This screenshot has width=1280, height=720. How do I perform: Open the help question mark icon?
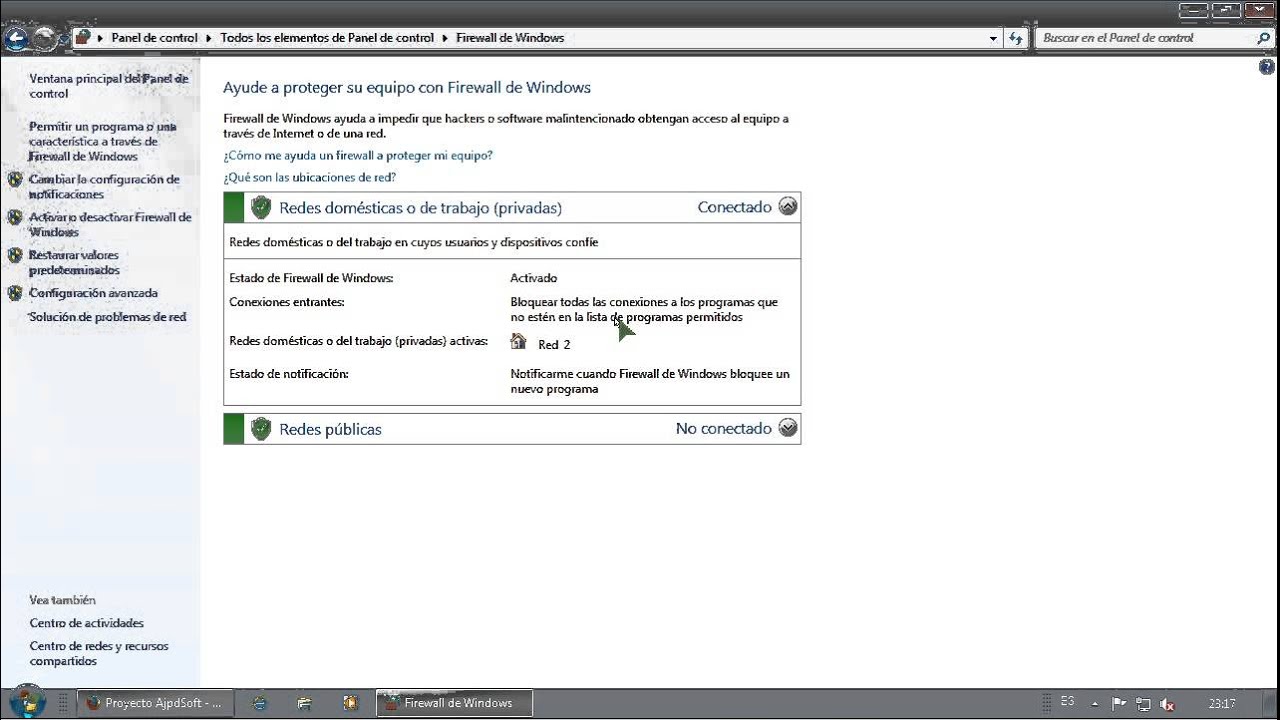tap(1267, 67)
